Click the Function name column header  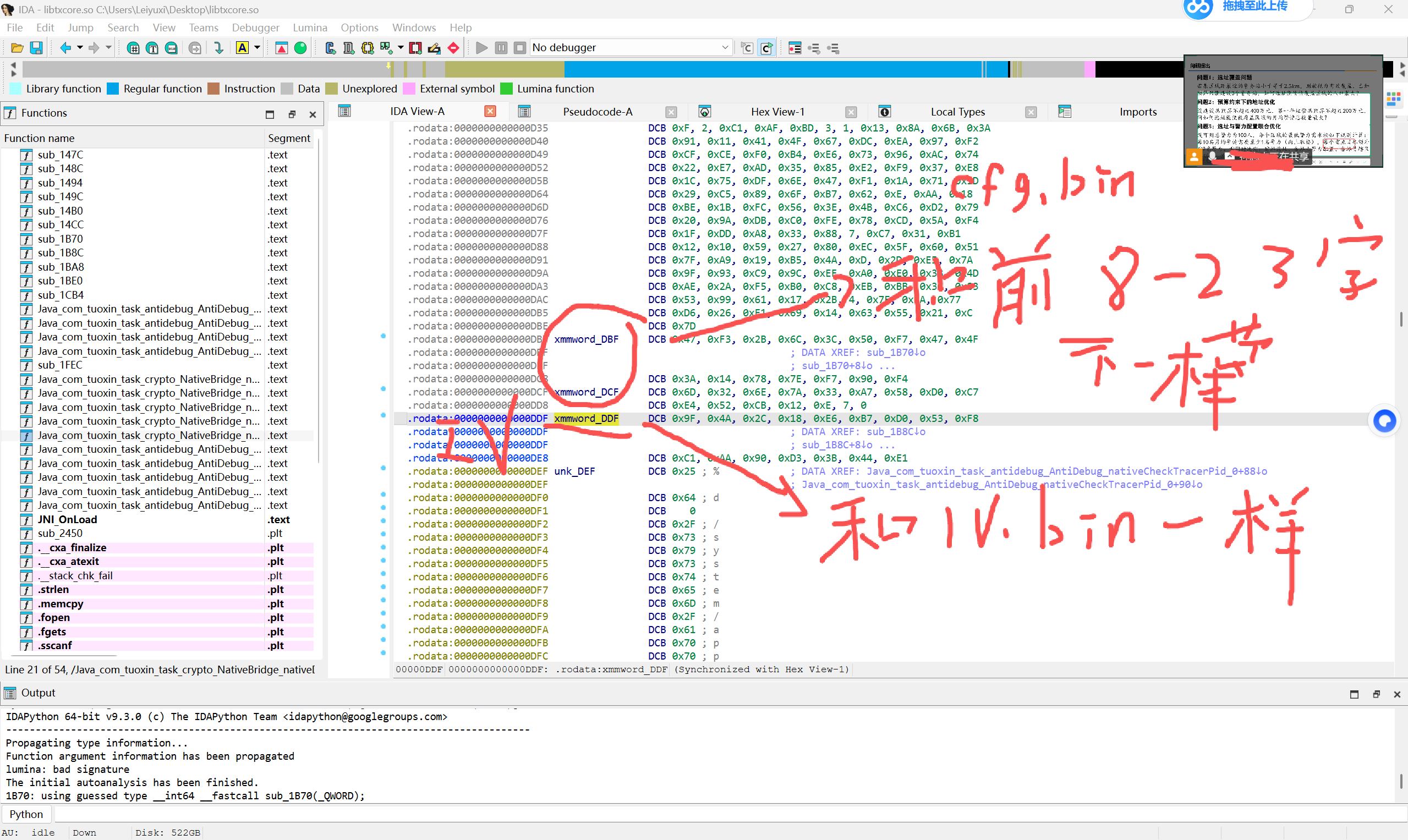click(x=133, y=138)
